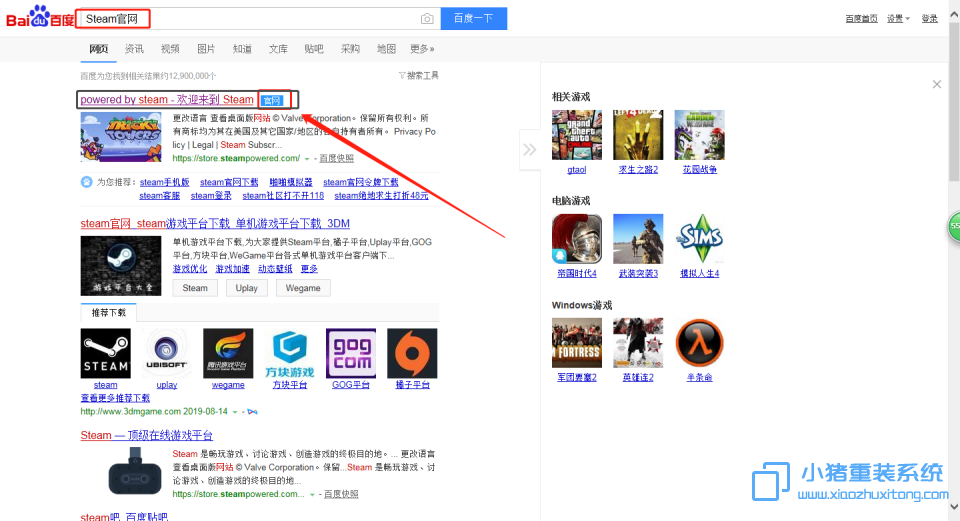This screenshot has height=521, width=960.
Task: Switch to the 视频 tab
Action: coord(170,49)
